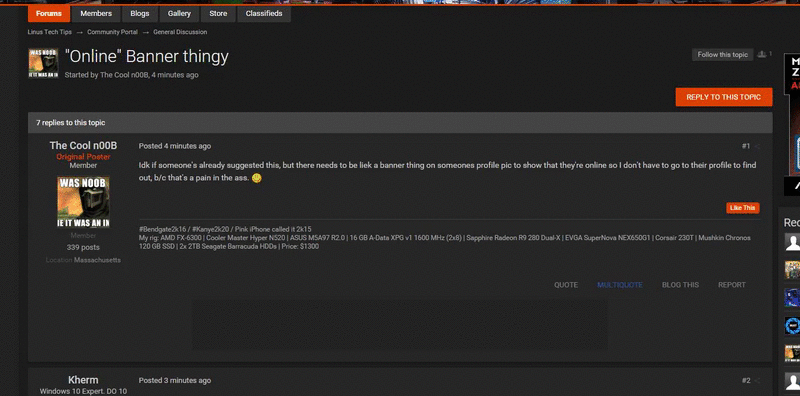Open topic starter avatar beside title
Image resolution: width=800 pixels, height=396 pixels.
[x=43, y=63]
